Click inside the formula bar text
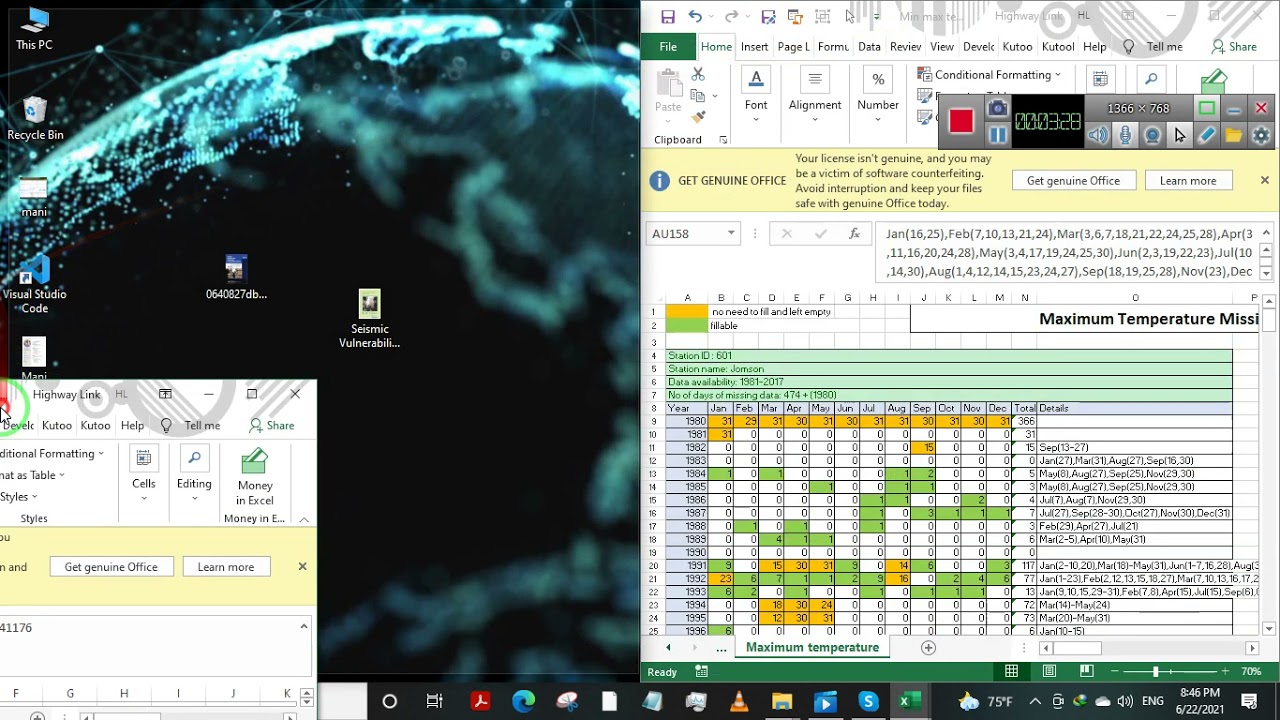Viewport: 1280px width, 720px height. 1068,253
